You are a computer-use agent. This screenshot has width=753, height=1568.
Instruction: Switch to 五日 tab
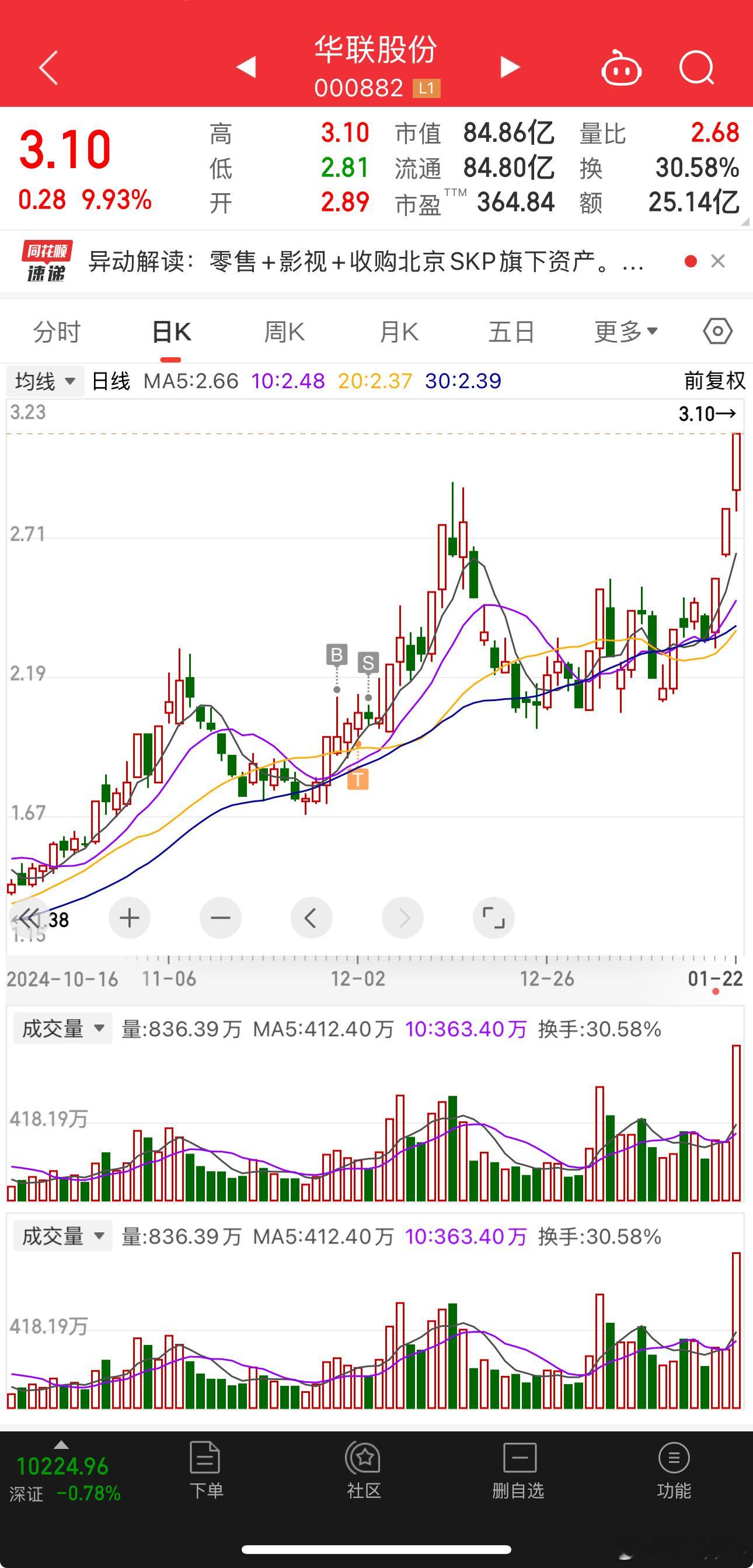pyautogui.click(x=512, y=332)
